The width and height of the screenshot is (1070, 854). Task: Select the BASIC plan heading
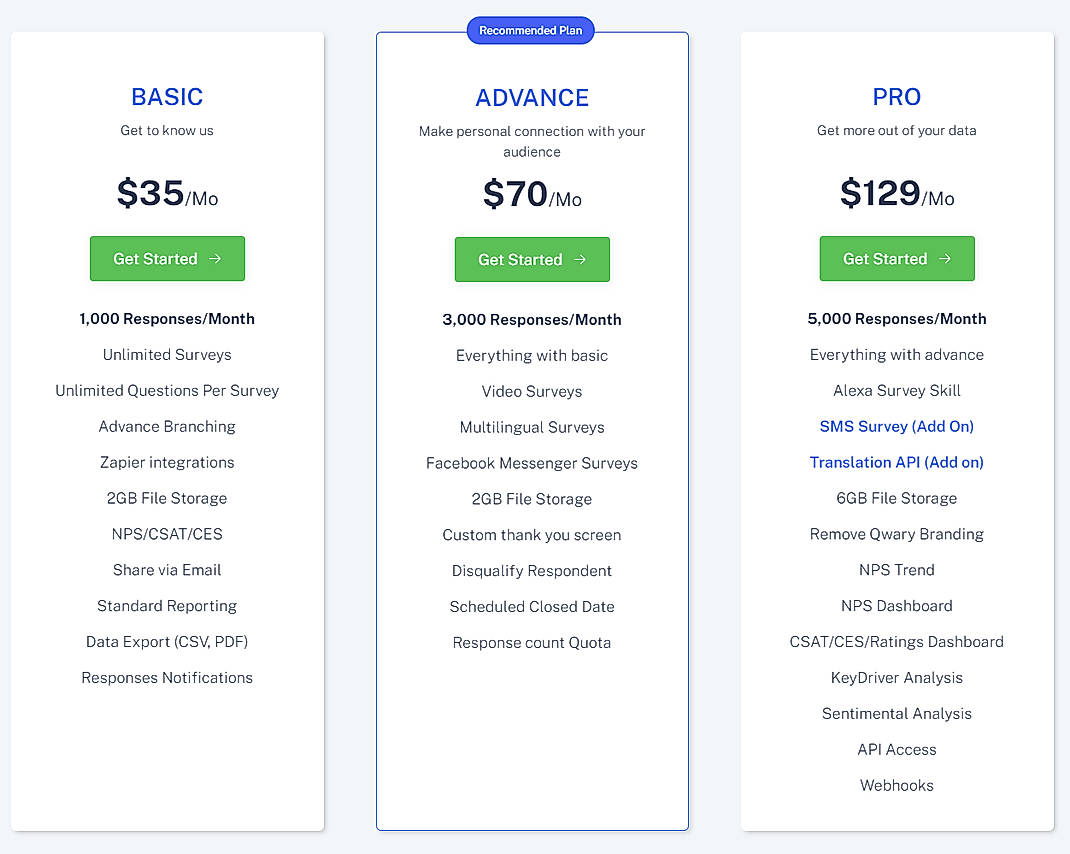click(167, 97)
